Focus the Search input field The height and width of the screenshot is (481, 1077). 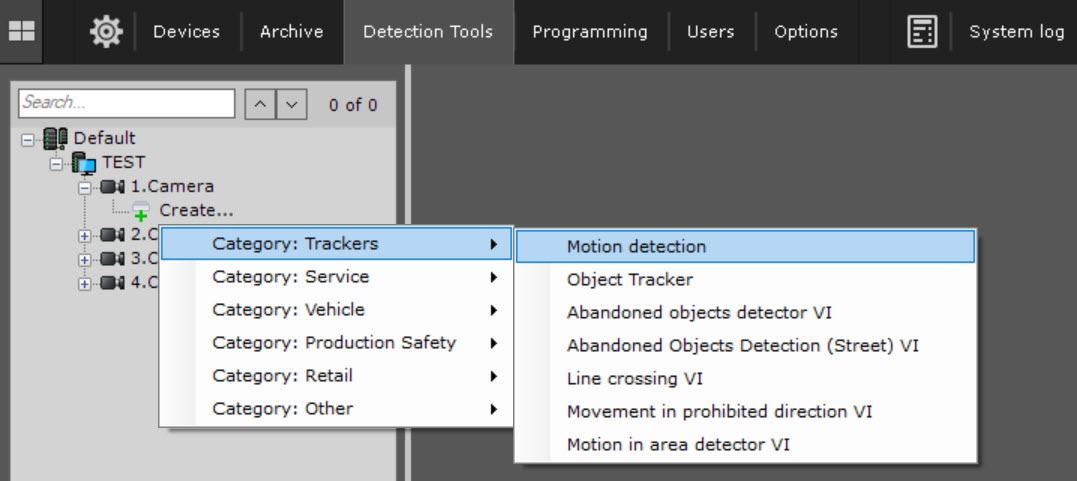(x=126, y=103)
